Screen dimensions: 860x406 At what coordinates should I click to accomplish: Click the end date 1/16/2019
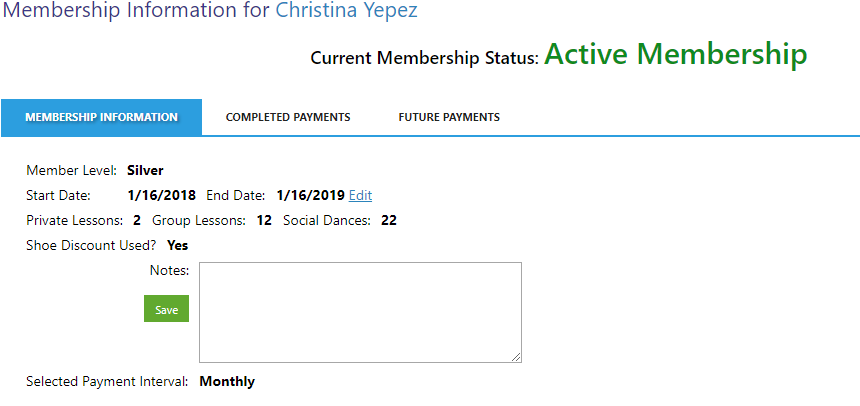coord(310,195)
